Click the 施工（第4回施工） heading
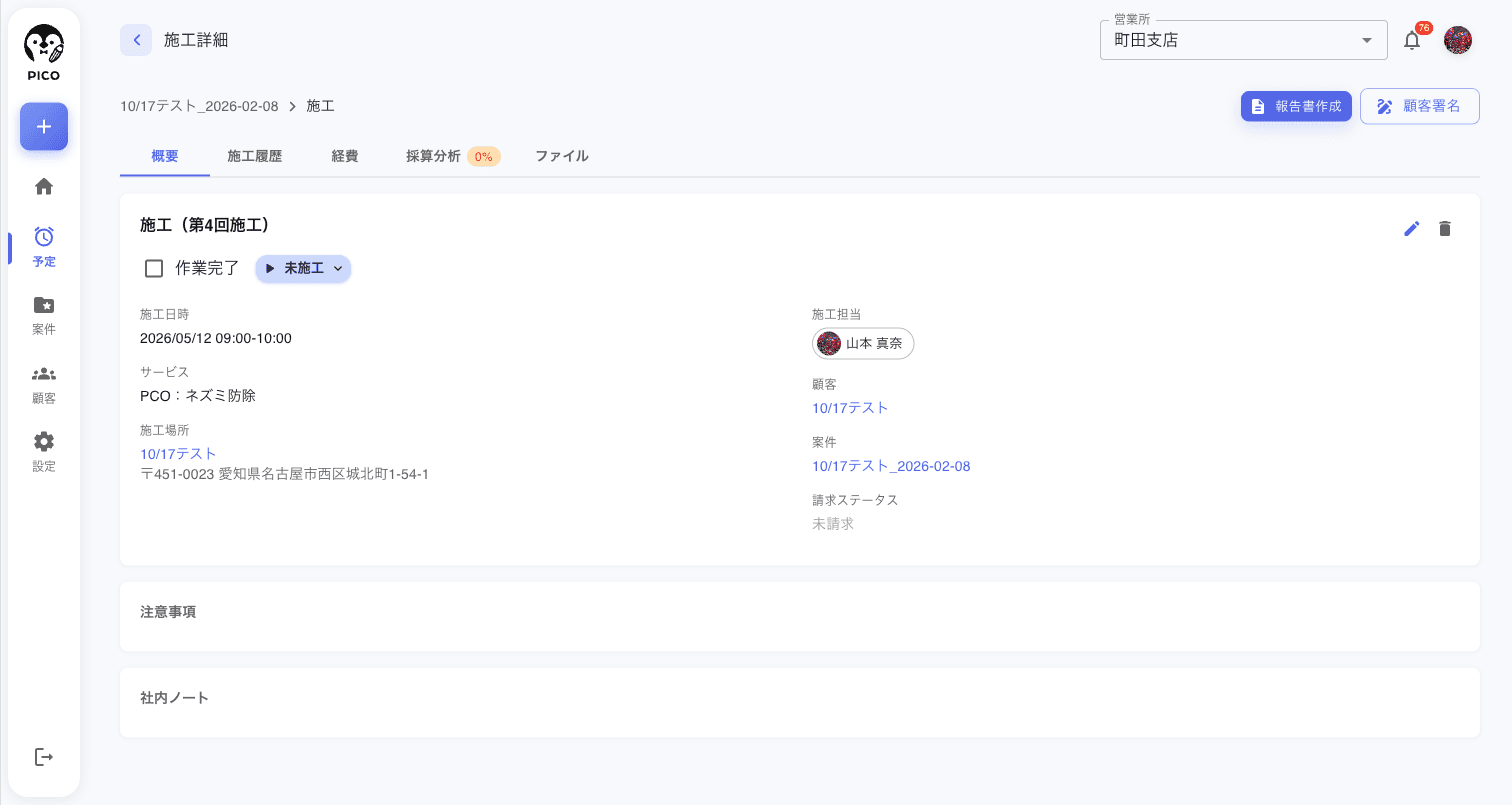This screenshot has width=1512, height=805. (205, 226)
